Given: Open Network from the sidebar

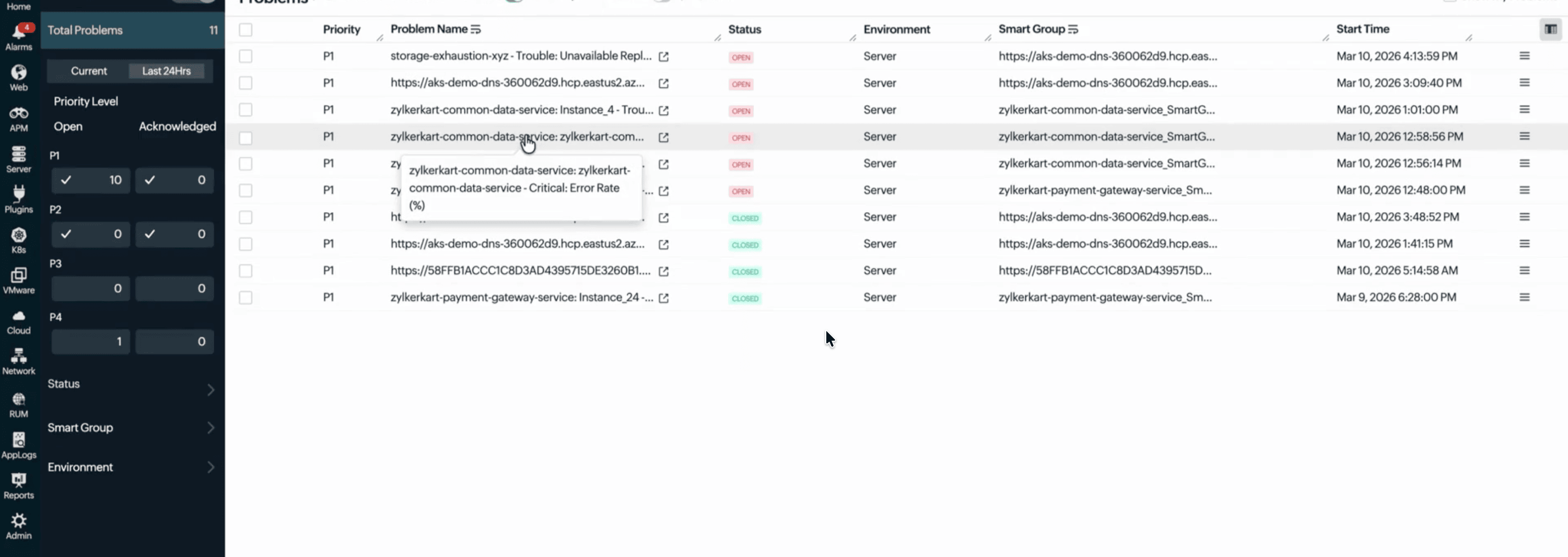Looking at the screenshot, I should coord(19,362).
